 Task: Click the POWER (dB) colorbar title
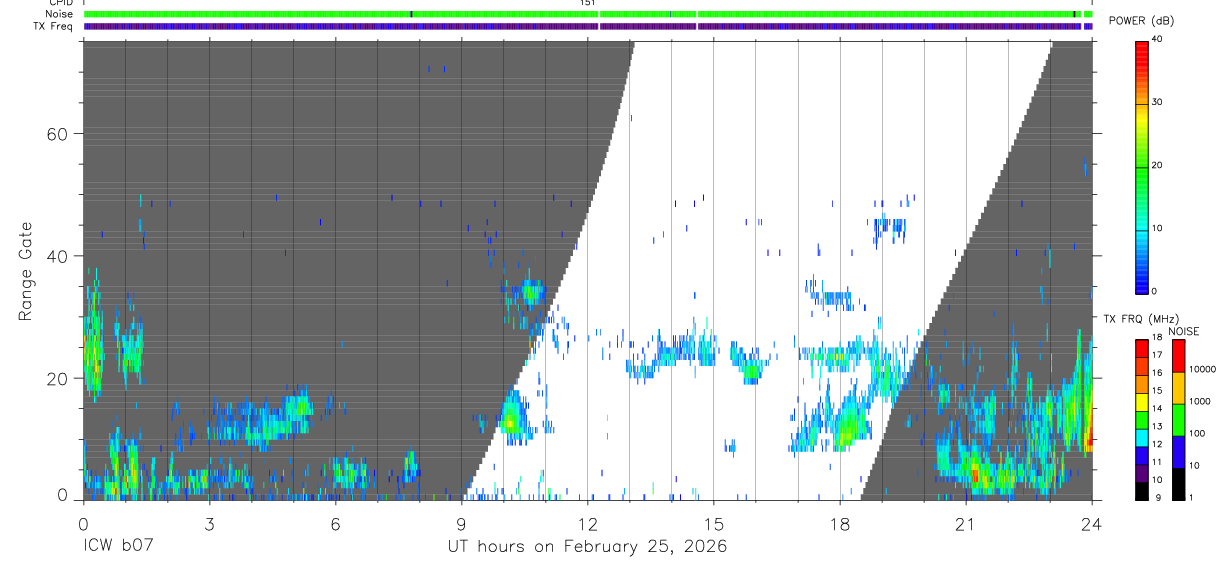tap(1142, 21)
